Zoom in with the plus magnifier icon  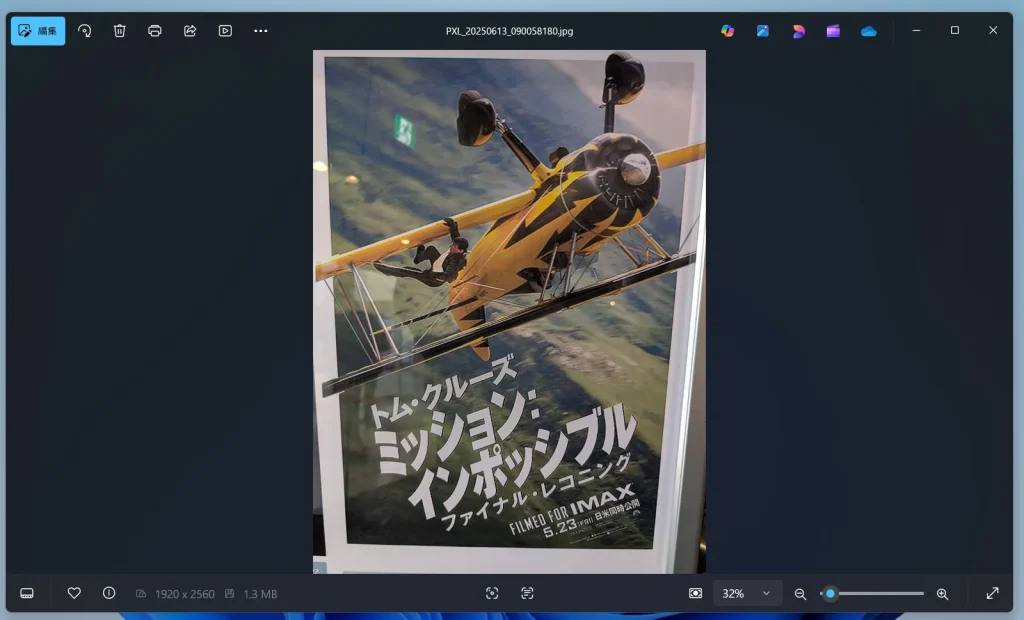tap(942, 594)
